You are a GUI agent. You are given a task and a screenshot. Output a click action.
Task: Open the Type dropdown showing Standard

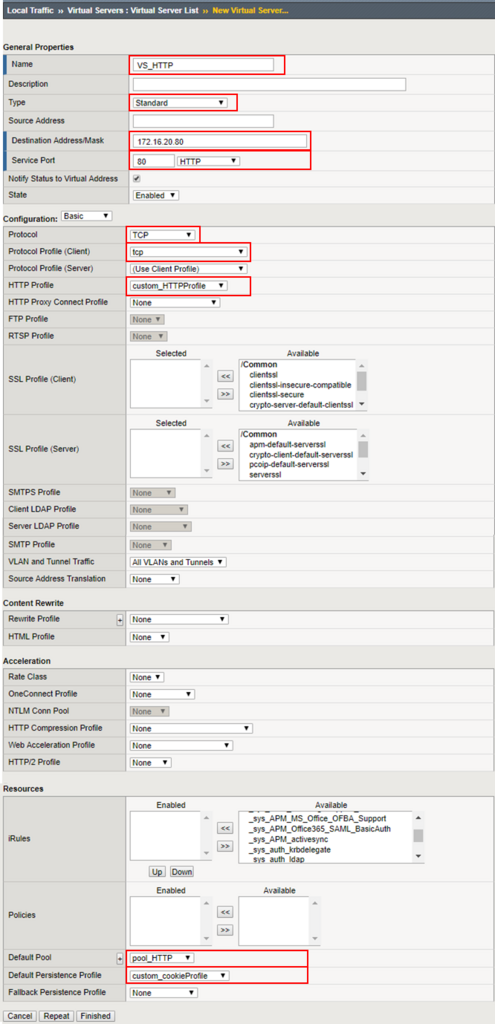point(180,103)
